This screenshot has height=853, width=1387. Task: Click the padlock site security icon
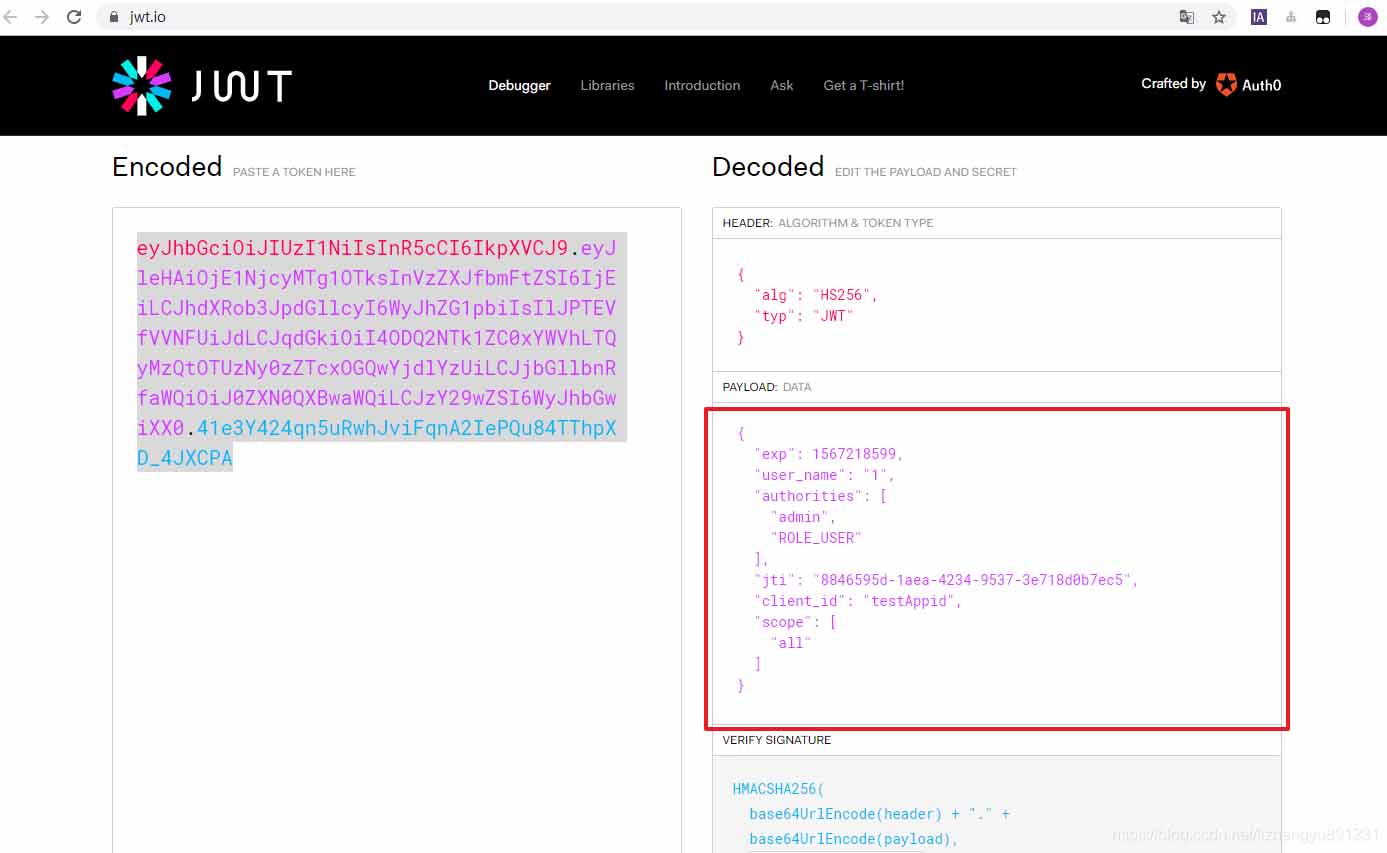[x=114, y=17]
